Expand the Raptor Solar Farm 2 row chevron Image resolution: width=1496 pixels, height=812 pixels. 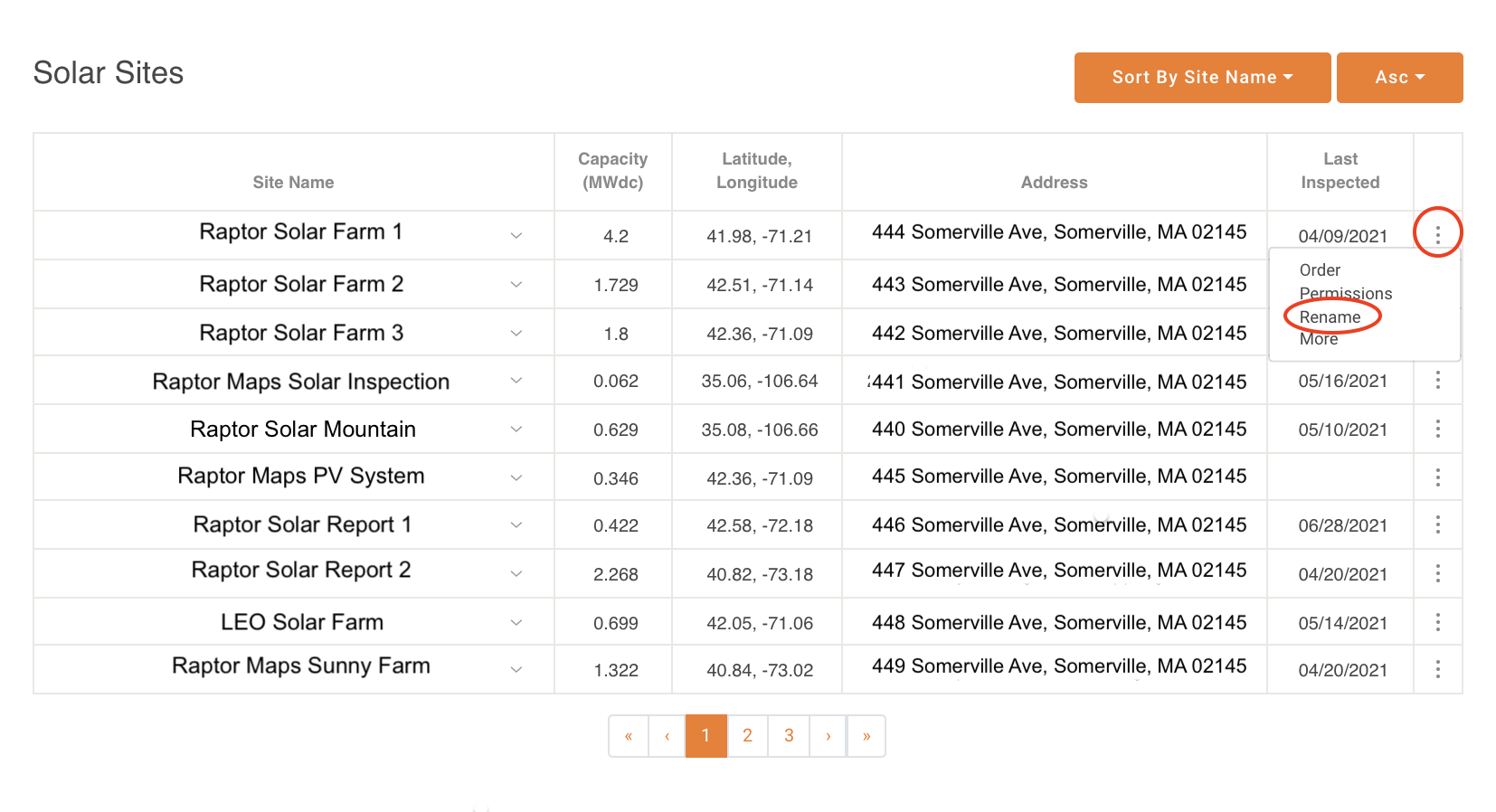[516, 285]
